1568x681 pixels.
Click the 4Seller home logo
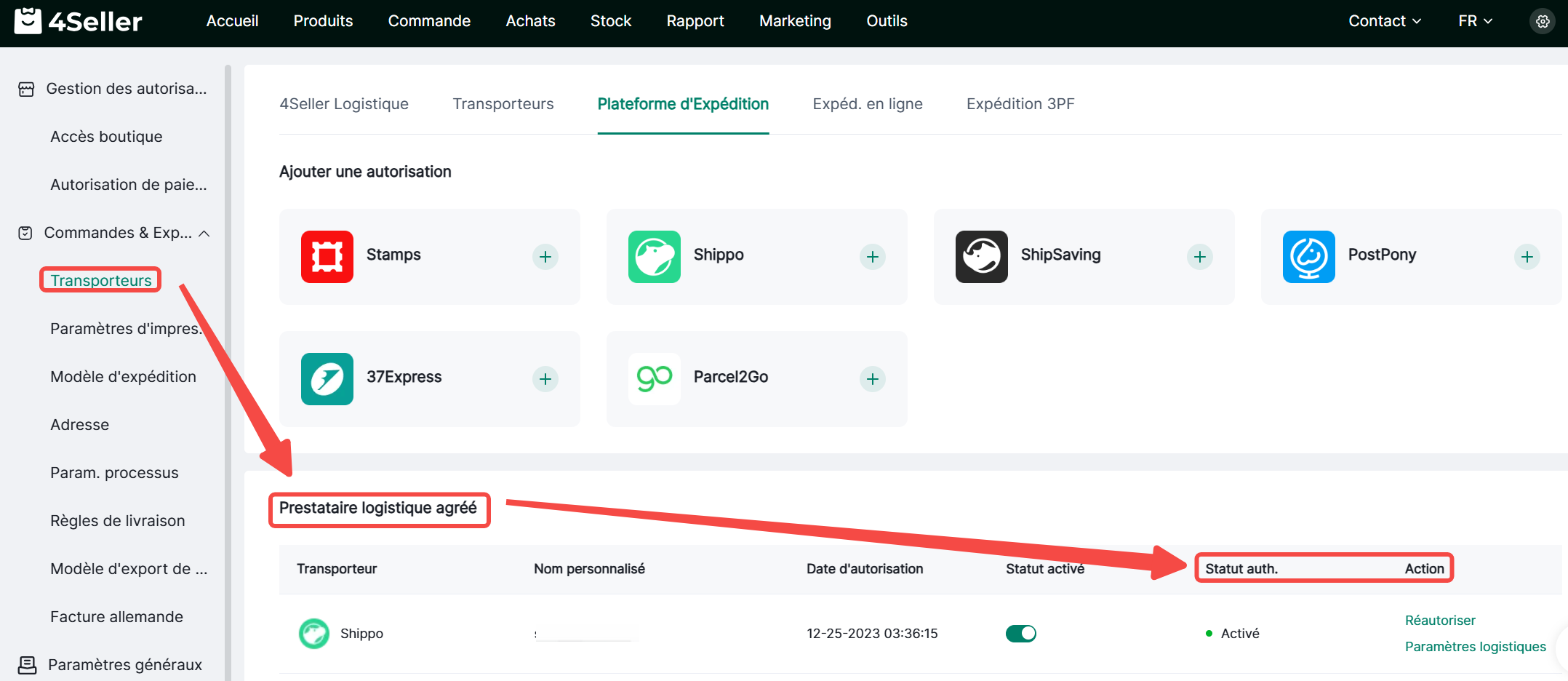pos(79,22)
